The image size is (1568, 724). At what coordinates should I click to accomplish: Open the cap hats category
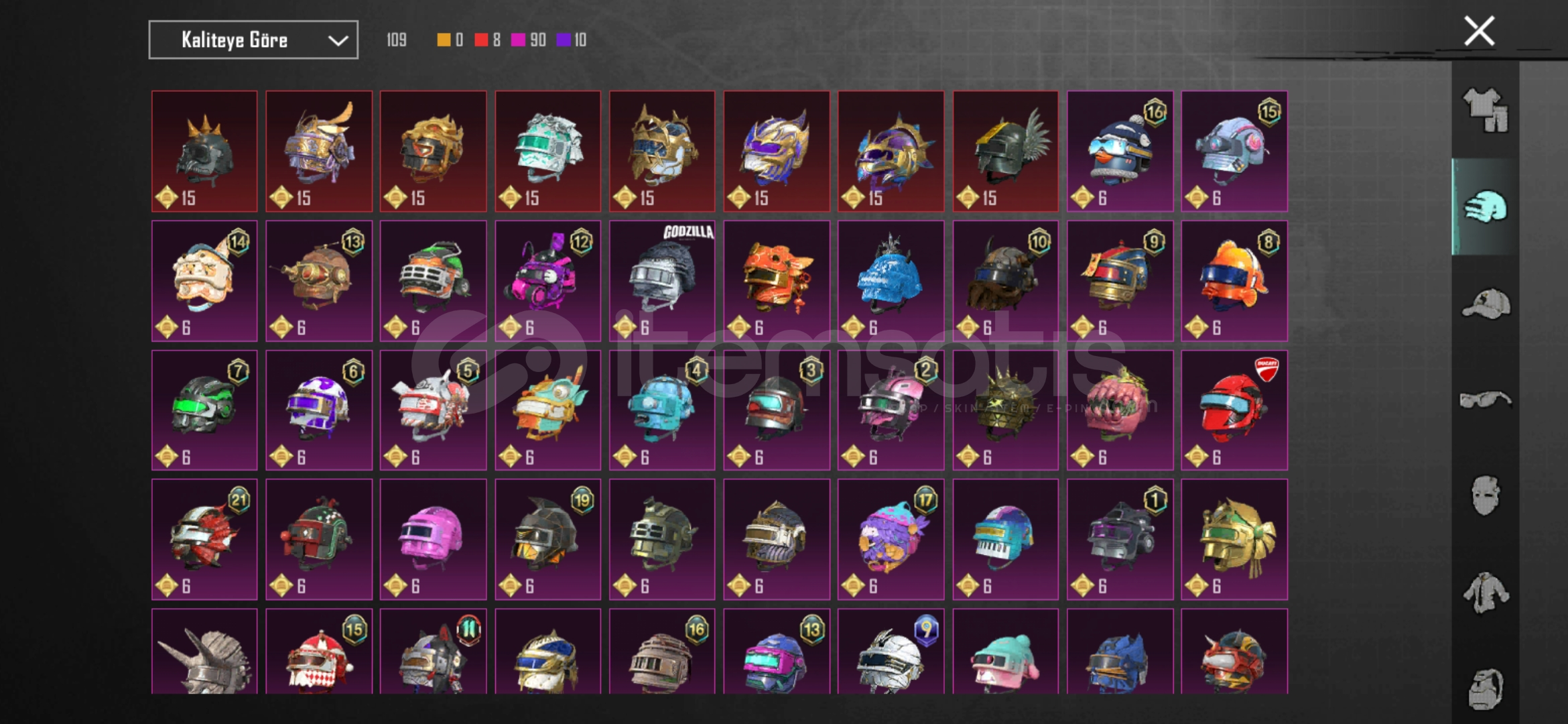[1485, 304]
